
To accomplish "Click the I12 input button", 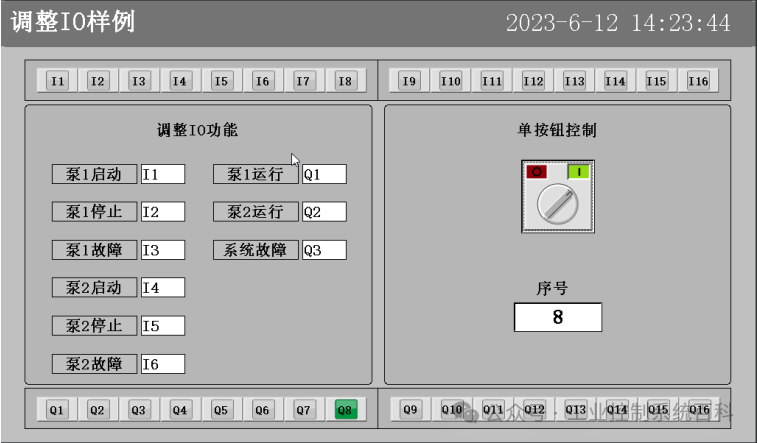I will click(533, 81).
